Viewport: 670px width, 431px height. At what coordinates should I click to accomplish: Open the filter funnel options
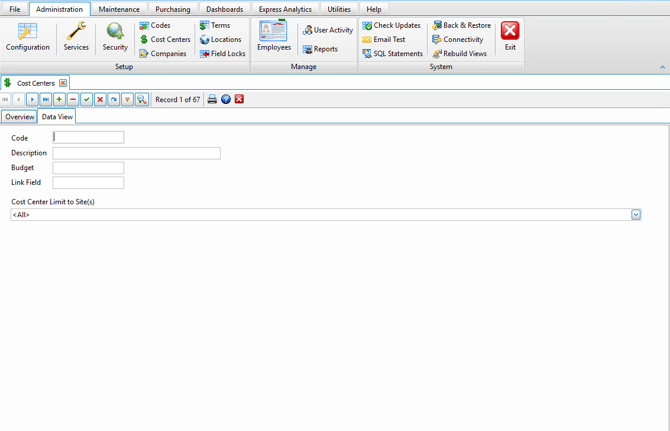(127, 100)
